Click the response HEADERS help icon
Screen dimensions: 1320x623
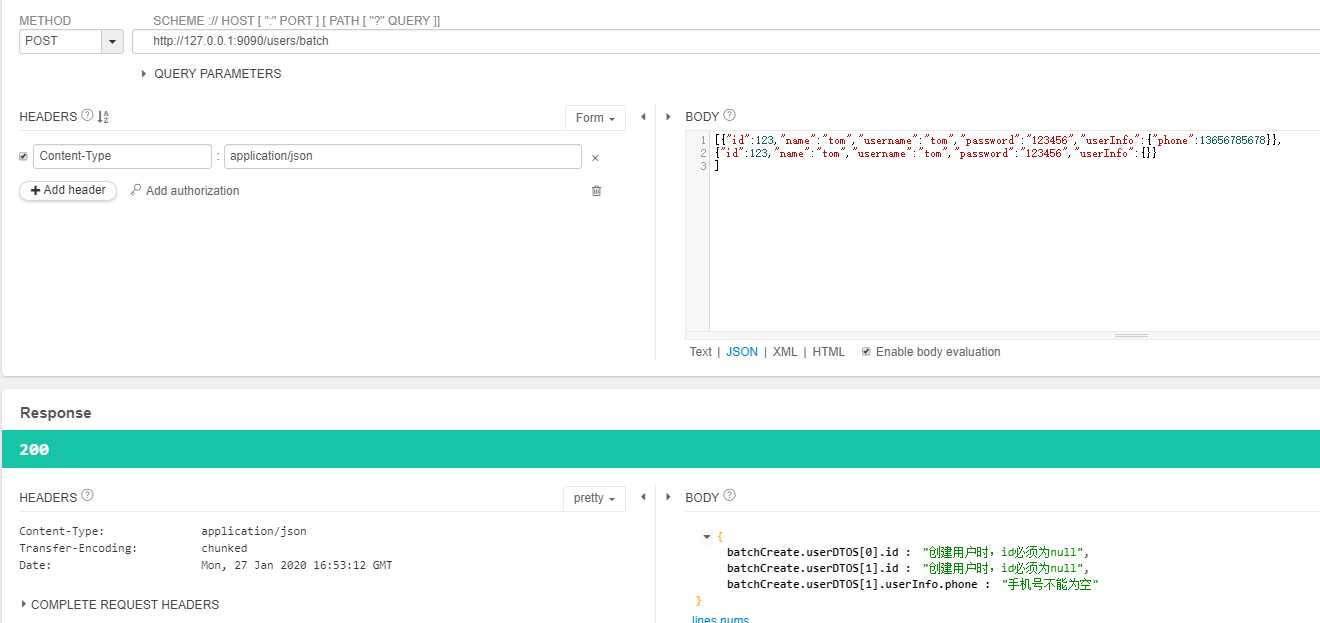(87, 496)
